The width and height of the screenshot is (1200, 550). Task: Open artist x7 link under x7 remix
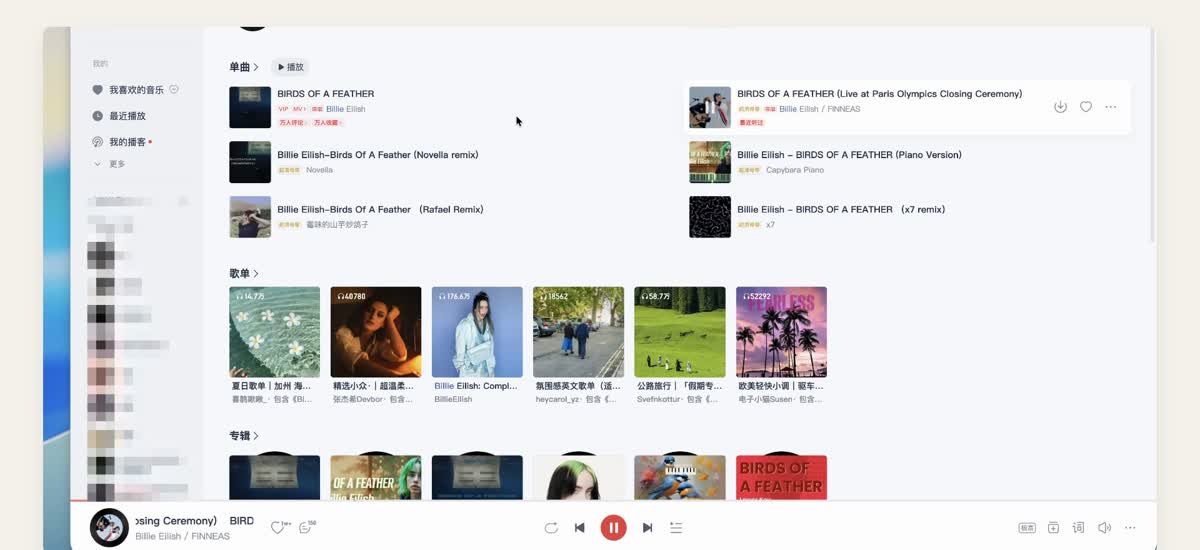tap(770, 225)
